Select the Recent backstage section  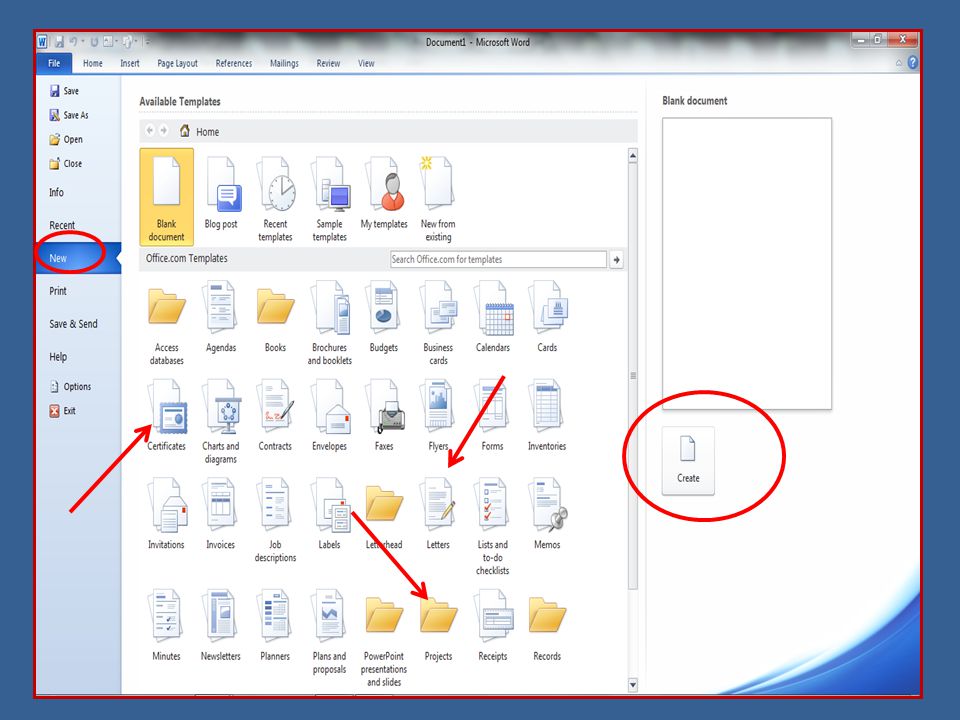[x=62, y=225]
